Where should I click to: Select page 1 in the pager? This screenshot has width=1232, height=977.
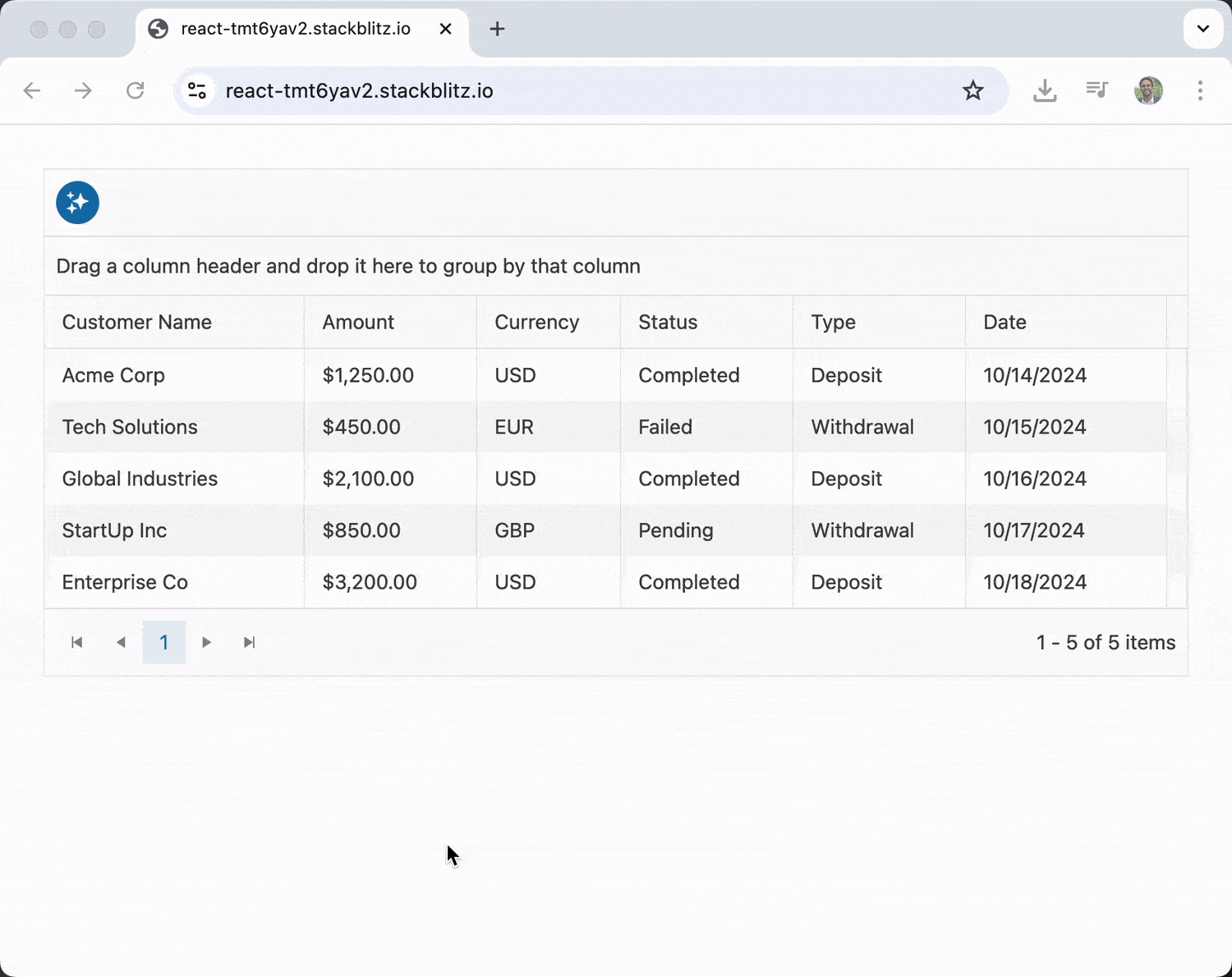point(164,642)
